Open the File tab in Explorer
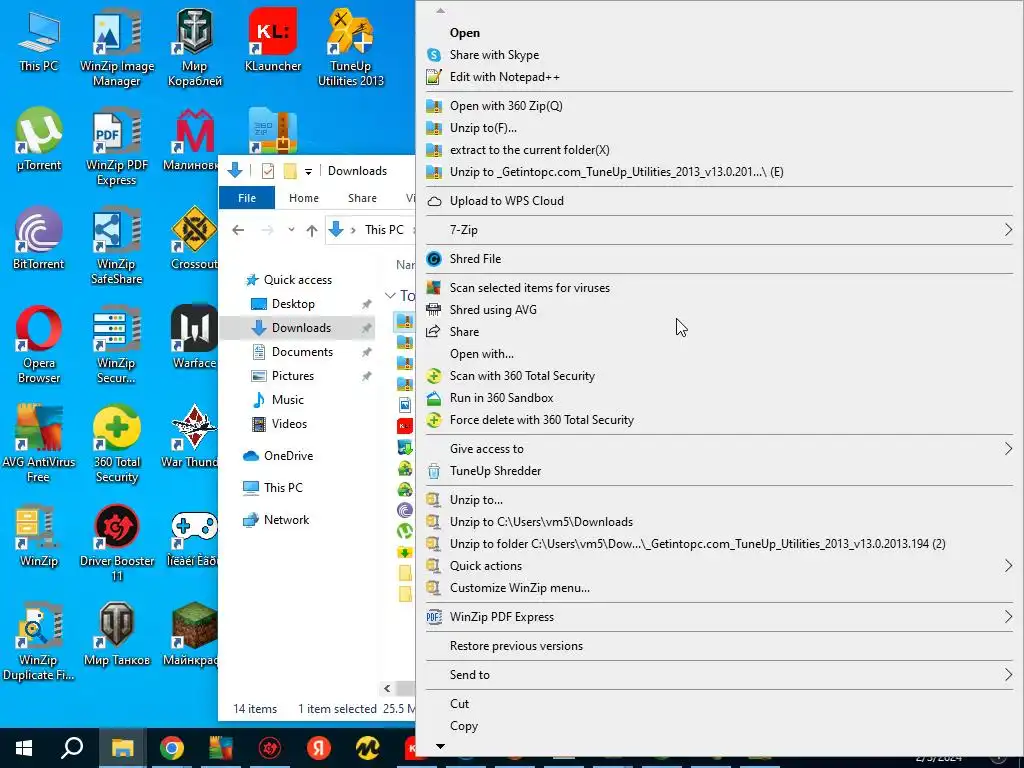1024x768 pixels. coord(247,198)
